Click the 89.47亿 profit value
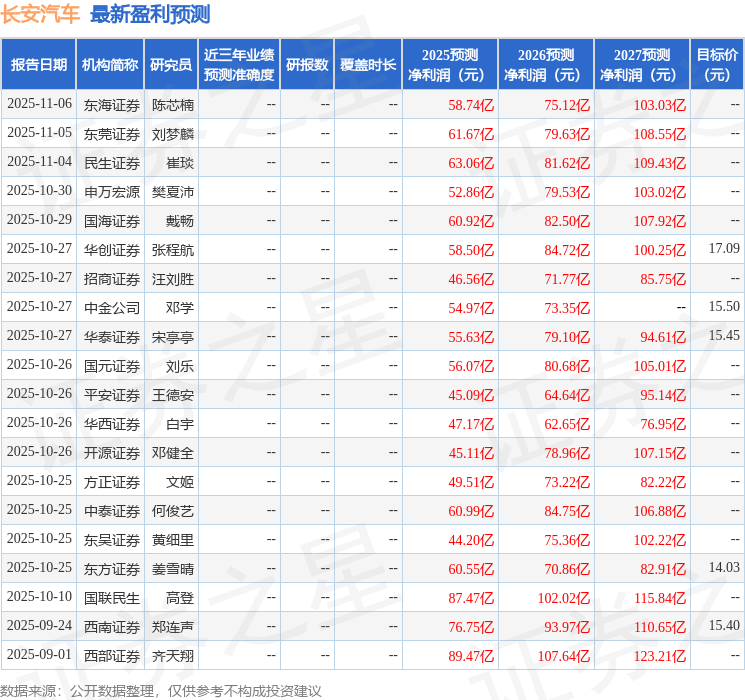745x700 pixels. pos(471,656)
